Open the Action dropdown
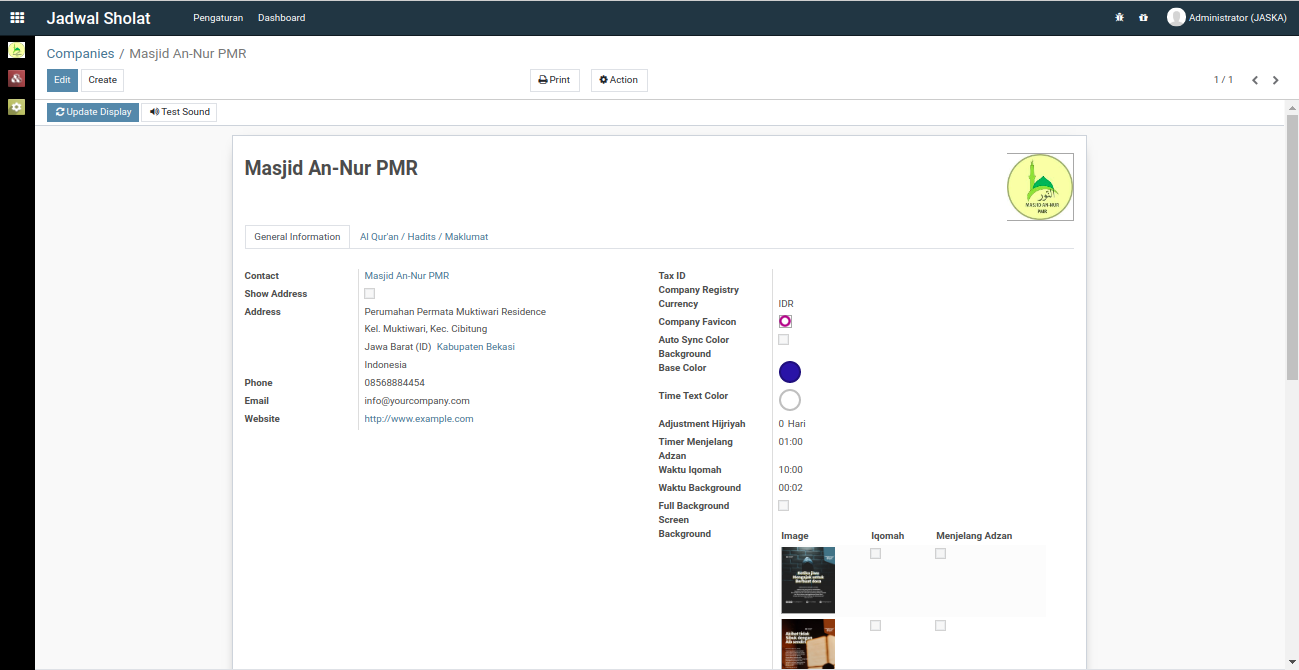Screen dimensions: 1299x670 [x=619, y=80]
